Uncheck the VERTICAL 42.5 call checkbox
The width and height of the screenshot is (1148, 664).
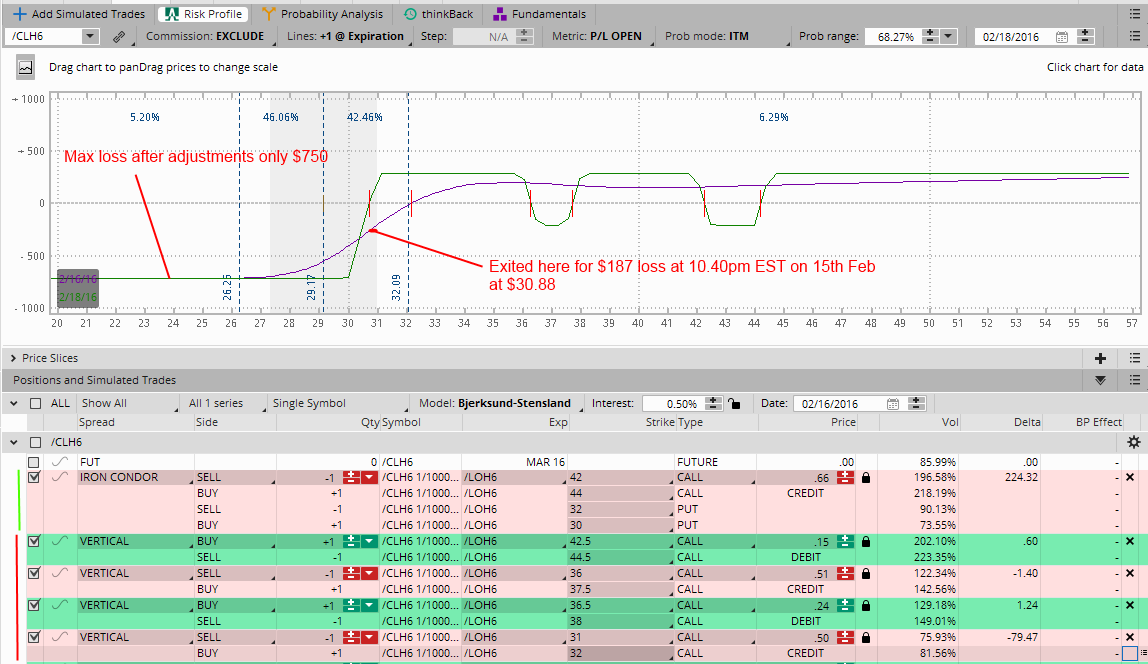click(x=34, y=542)
